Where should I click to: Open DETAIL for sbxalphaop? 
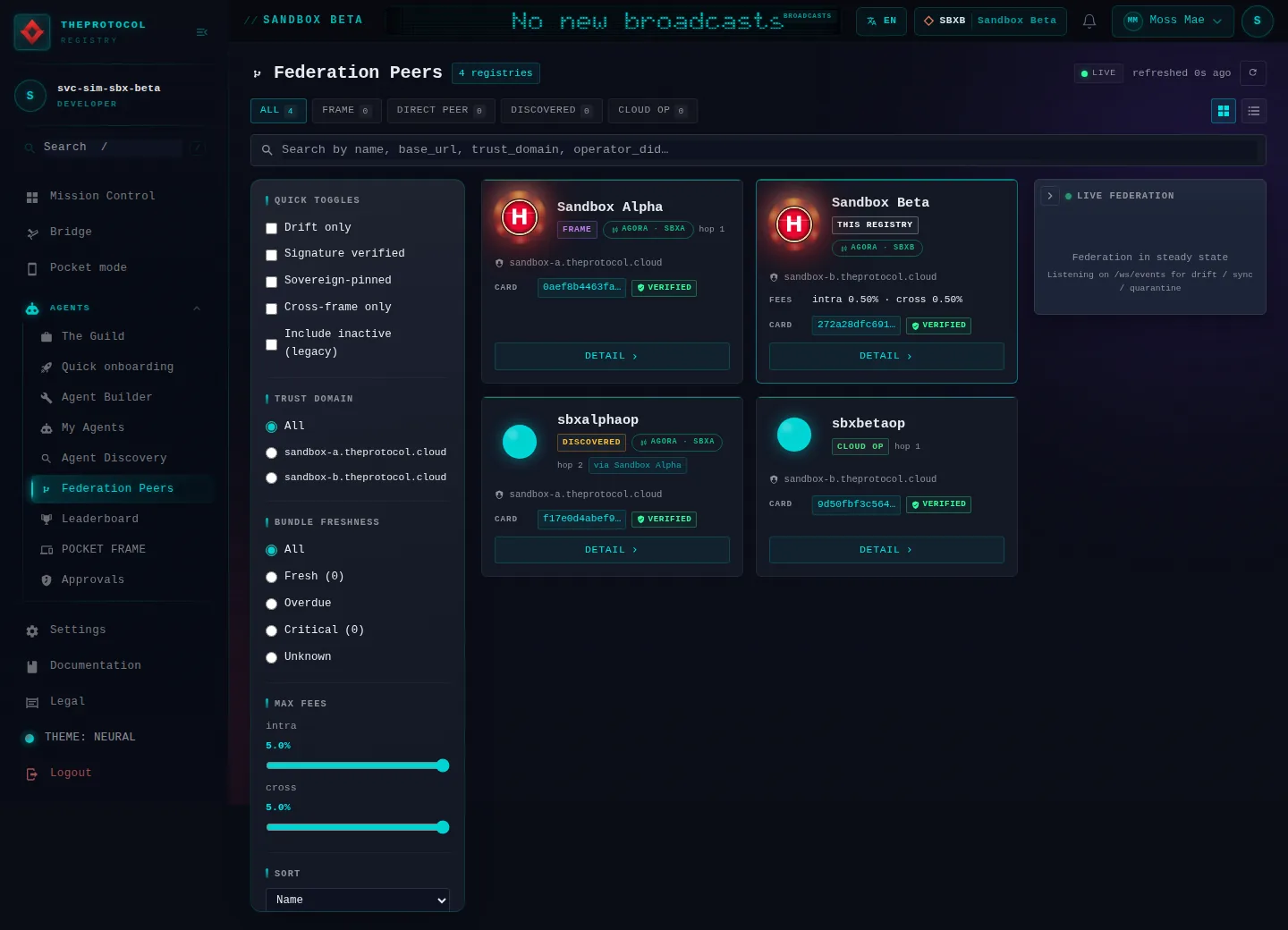(x=612, y=550)
